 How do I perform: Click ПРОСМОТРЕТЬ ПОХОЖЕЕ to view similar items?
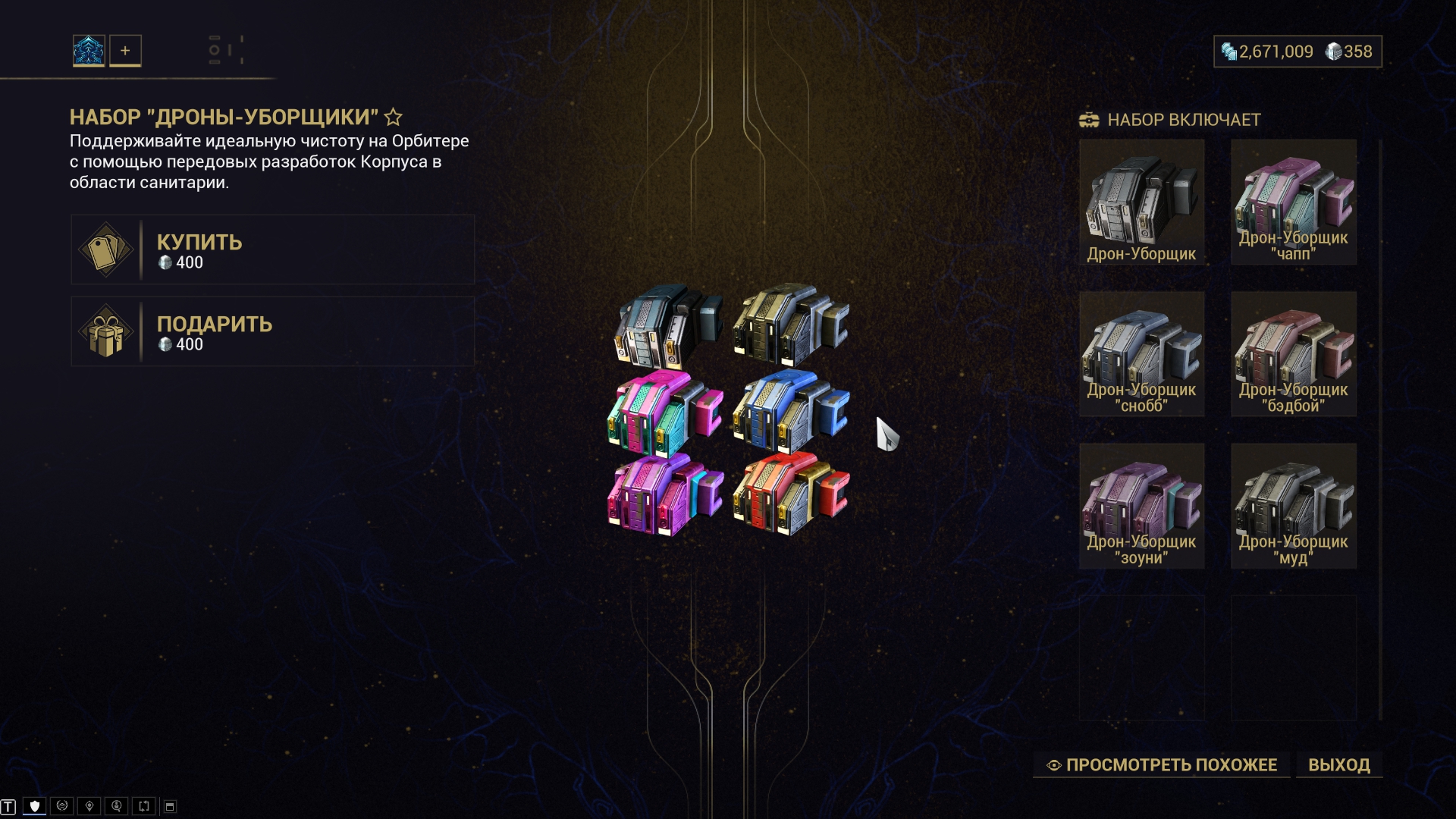1162,765
